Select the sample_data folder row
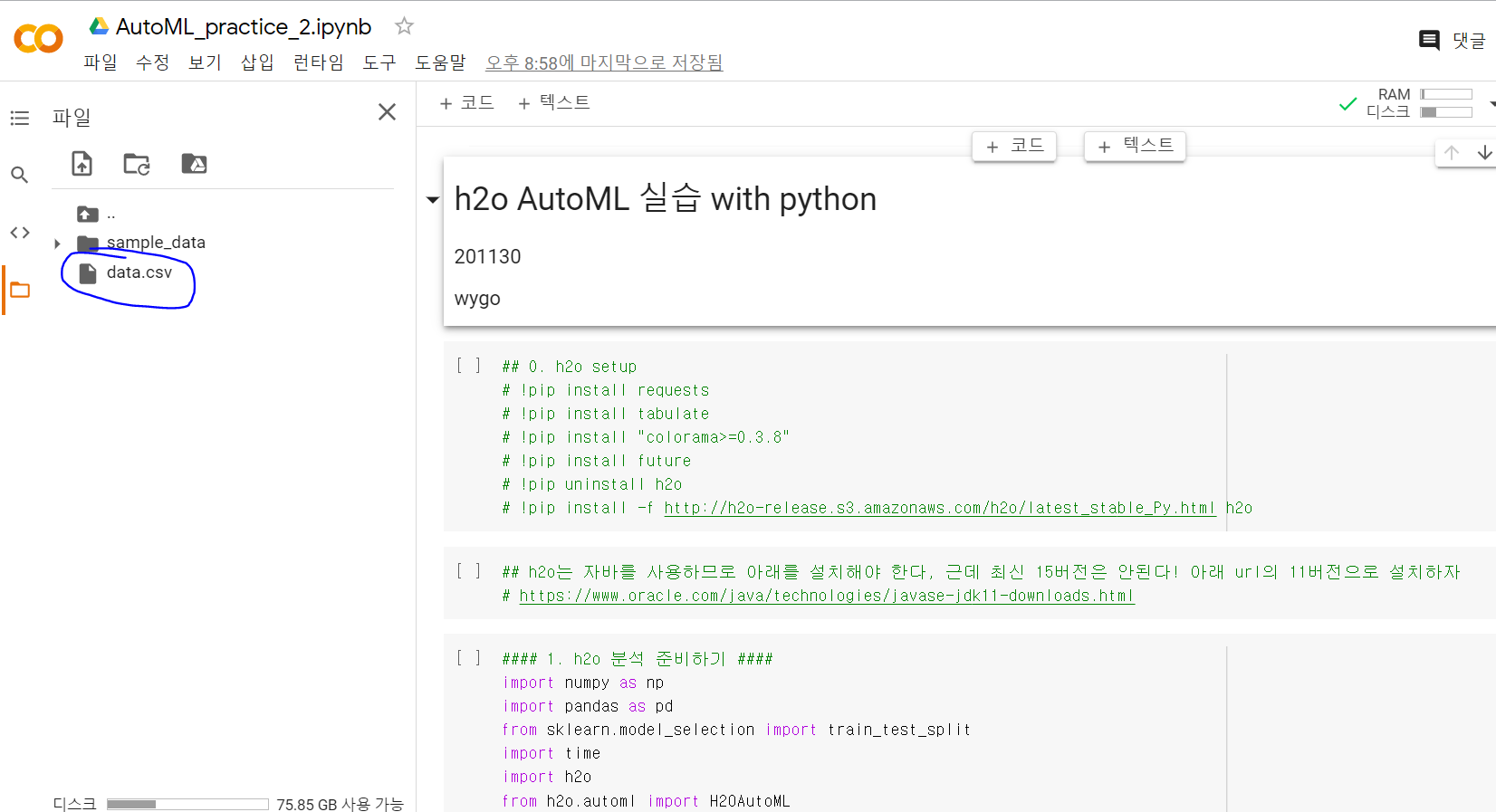Screen dimensions: 1496x812 point(156,243)
